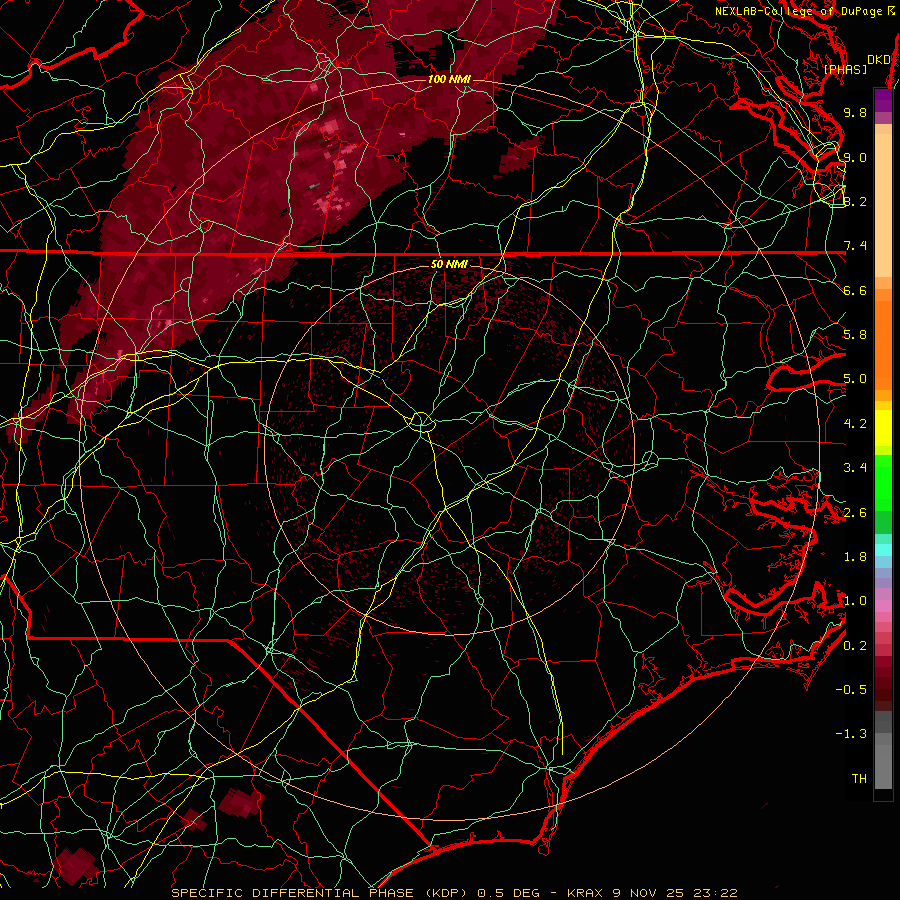Click the 1.0 value on the color scale

855,601
